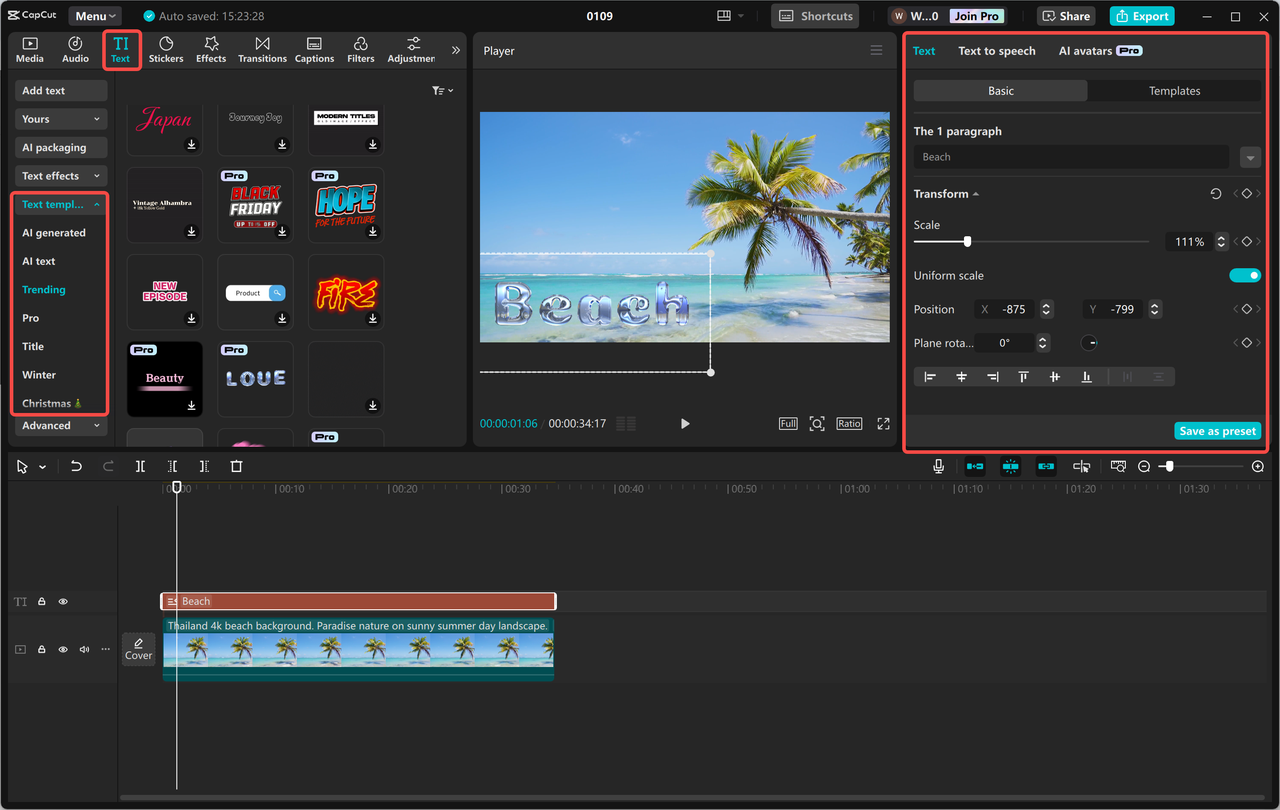Open the template filter dropdown

pos(441,90)
